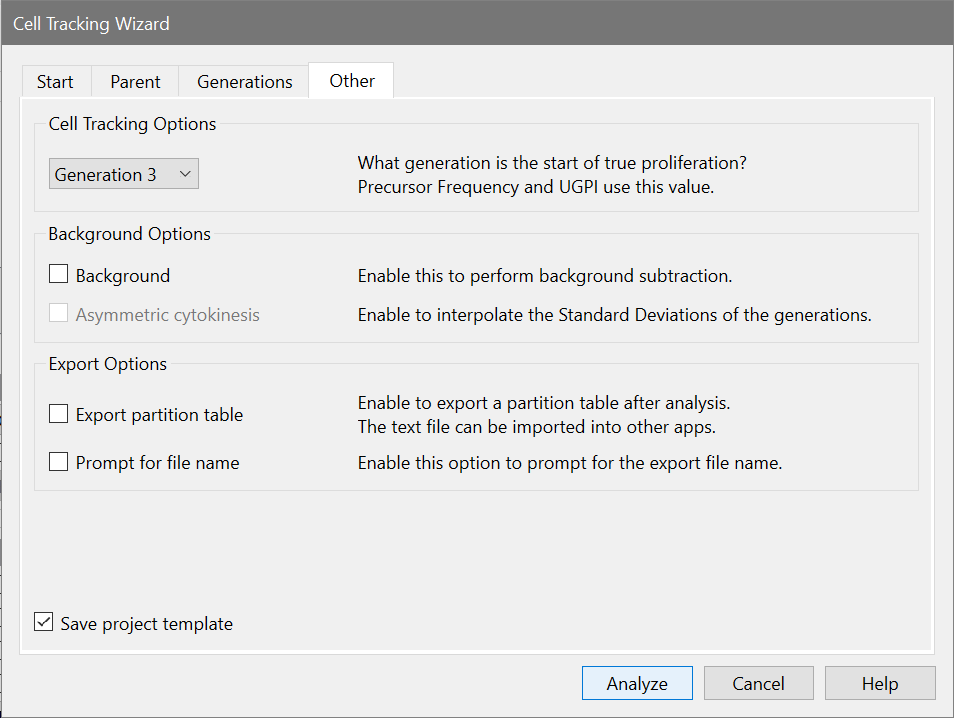
Task: Open the Parent tab
Action: (135, 82)
